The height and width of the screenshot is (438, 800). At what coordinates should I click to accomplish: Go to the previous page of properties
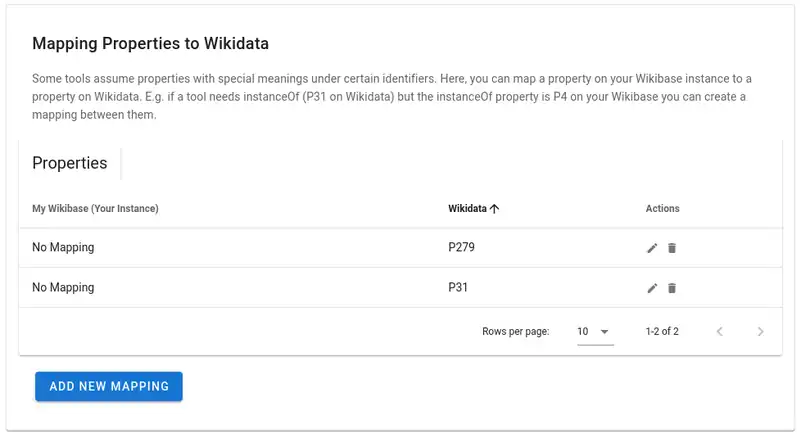(719, 332)
